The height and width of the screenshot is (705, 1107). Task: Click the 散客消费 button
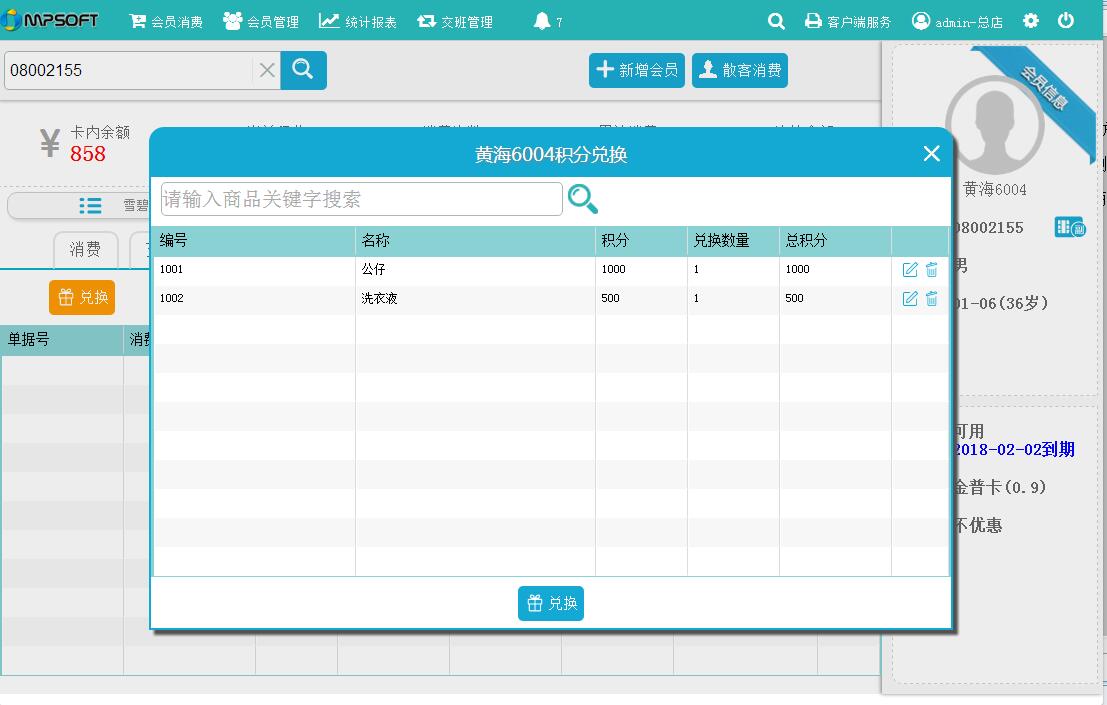click(740, 70)
